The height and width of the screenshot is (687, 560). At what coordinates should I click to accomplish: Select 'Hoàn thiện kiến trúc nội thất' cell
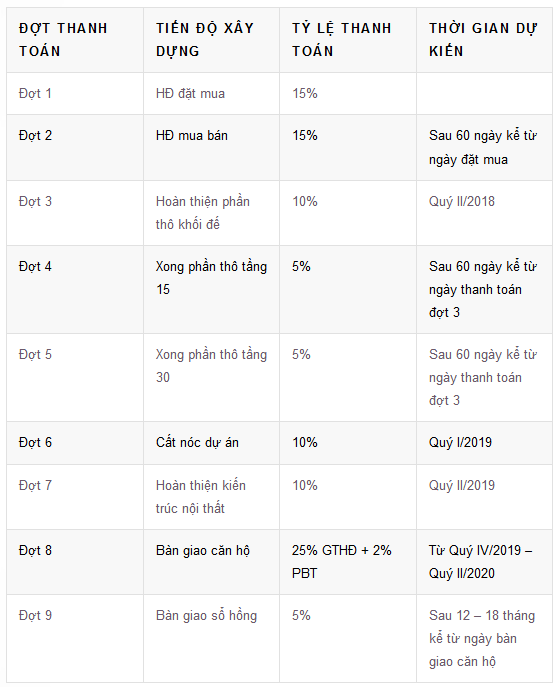click(x=212, y=497)
